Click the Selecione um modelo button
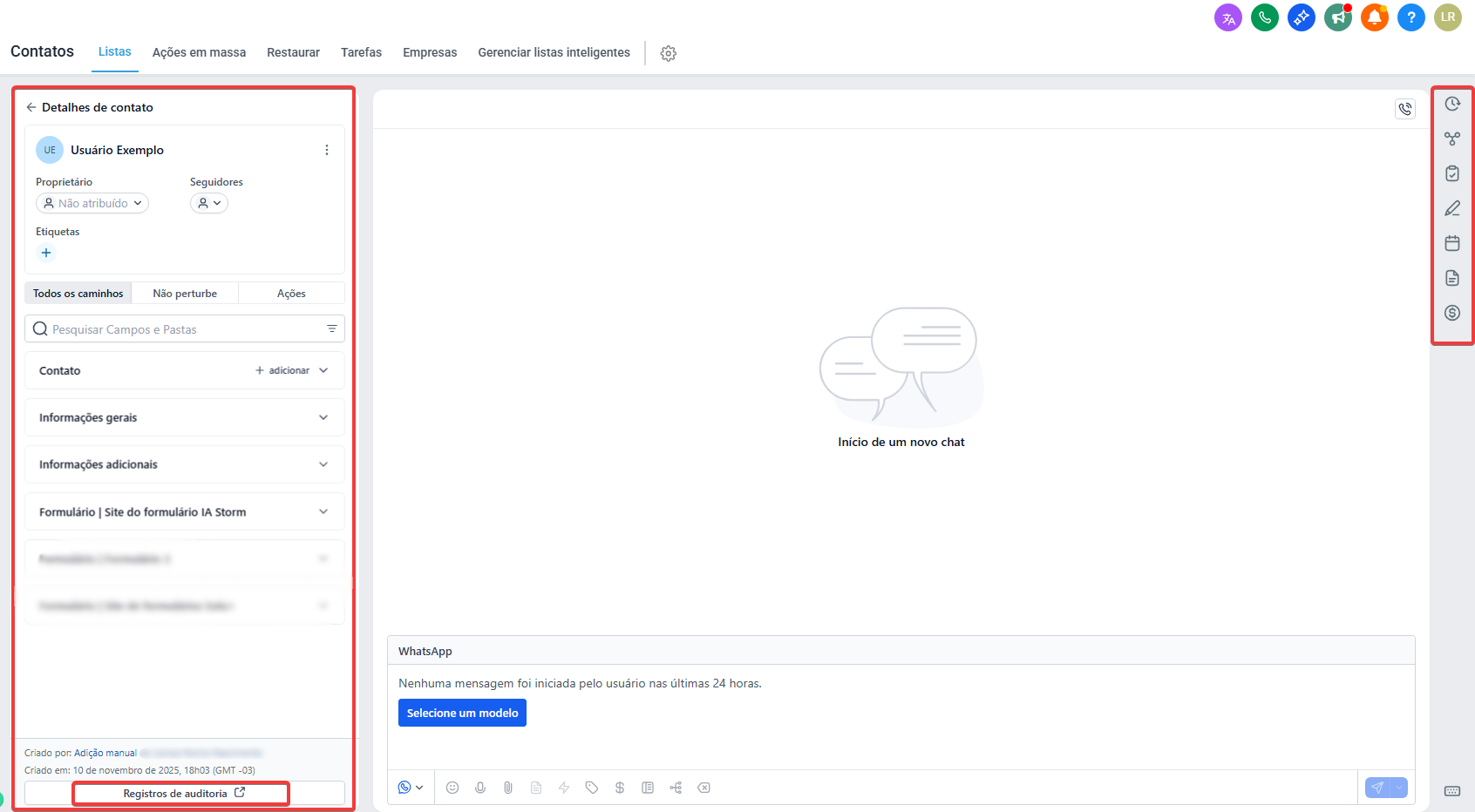Viewport: 1475px width, 812px height. click(x=462, y=713)
